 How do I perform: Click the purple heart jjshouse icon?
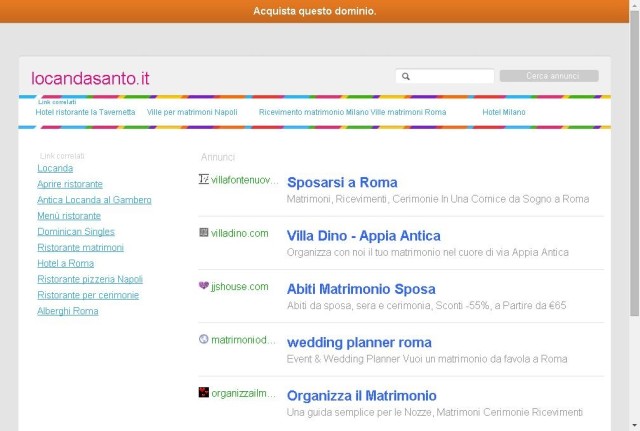coord(204,286)
